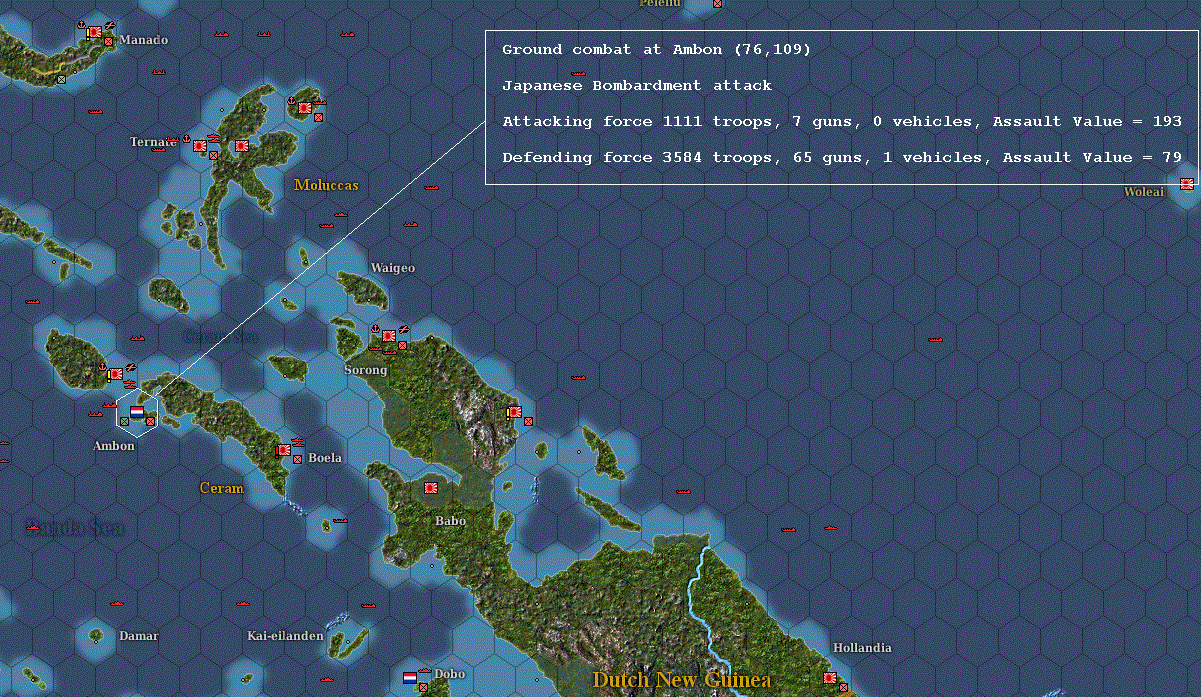1201x697 pixels.
Task: Click the Ambon base label
Action: (114, 446)
